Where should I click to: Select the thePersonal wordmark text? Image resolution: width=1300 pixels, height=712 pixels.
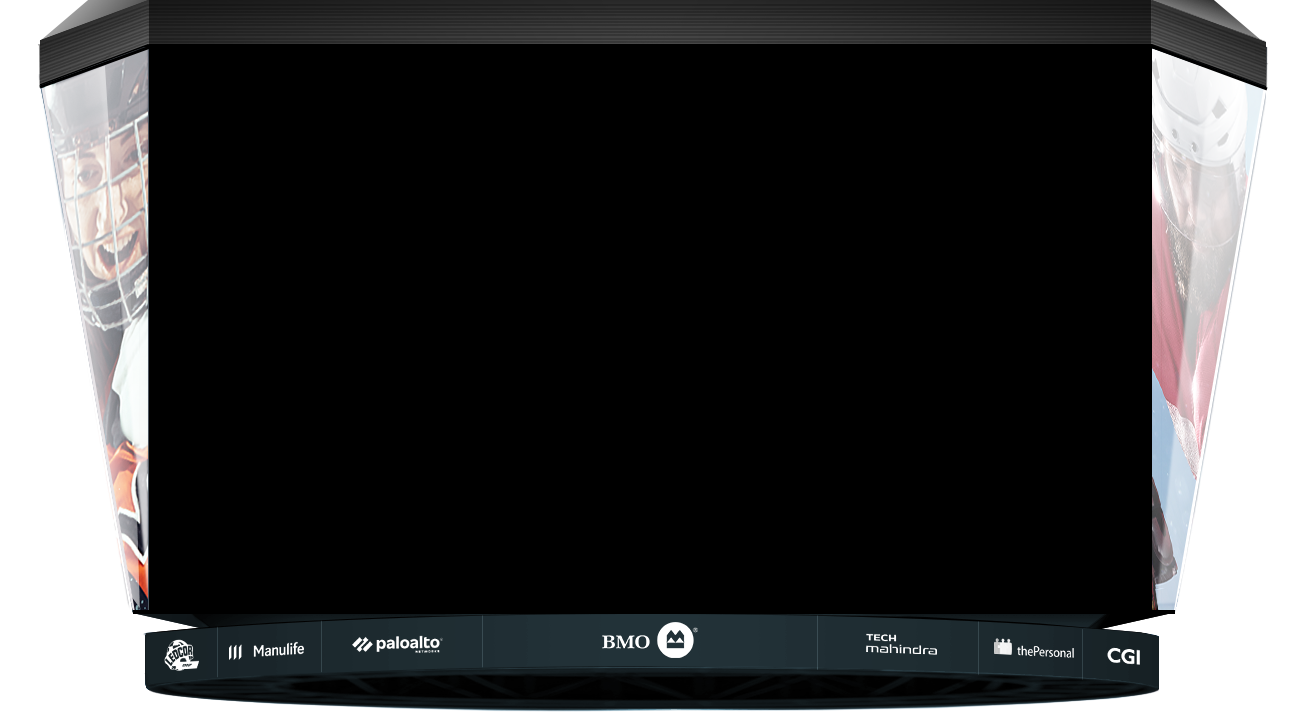pyautogui.click(x=1045, y=652)
